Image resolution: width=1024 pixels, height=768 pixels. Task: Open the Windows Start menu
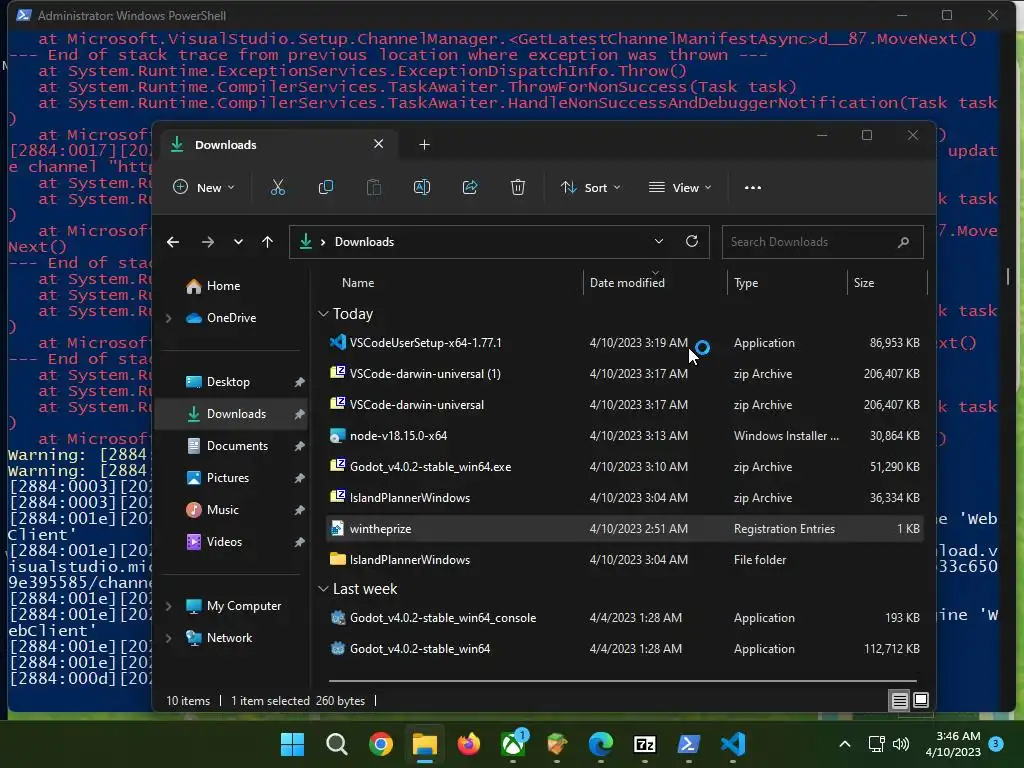(292, 744)
